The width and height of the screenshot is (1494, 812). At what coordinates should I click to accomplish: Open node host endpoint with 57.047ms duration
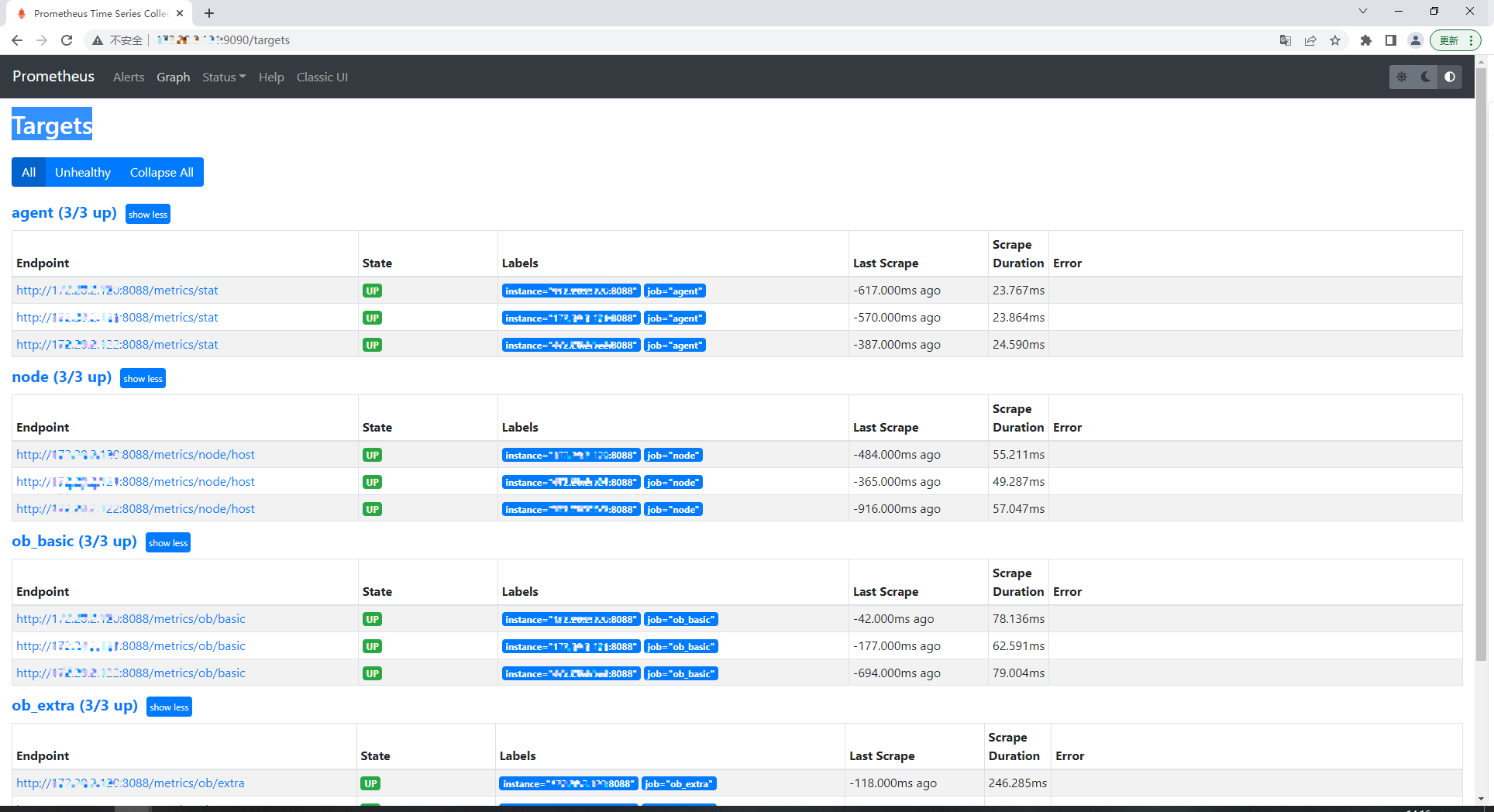tap(136, 509)
